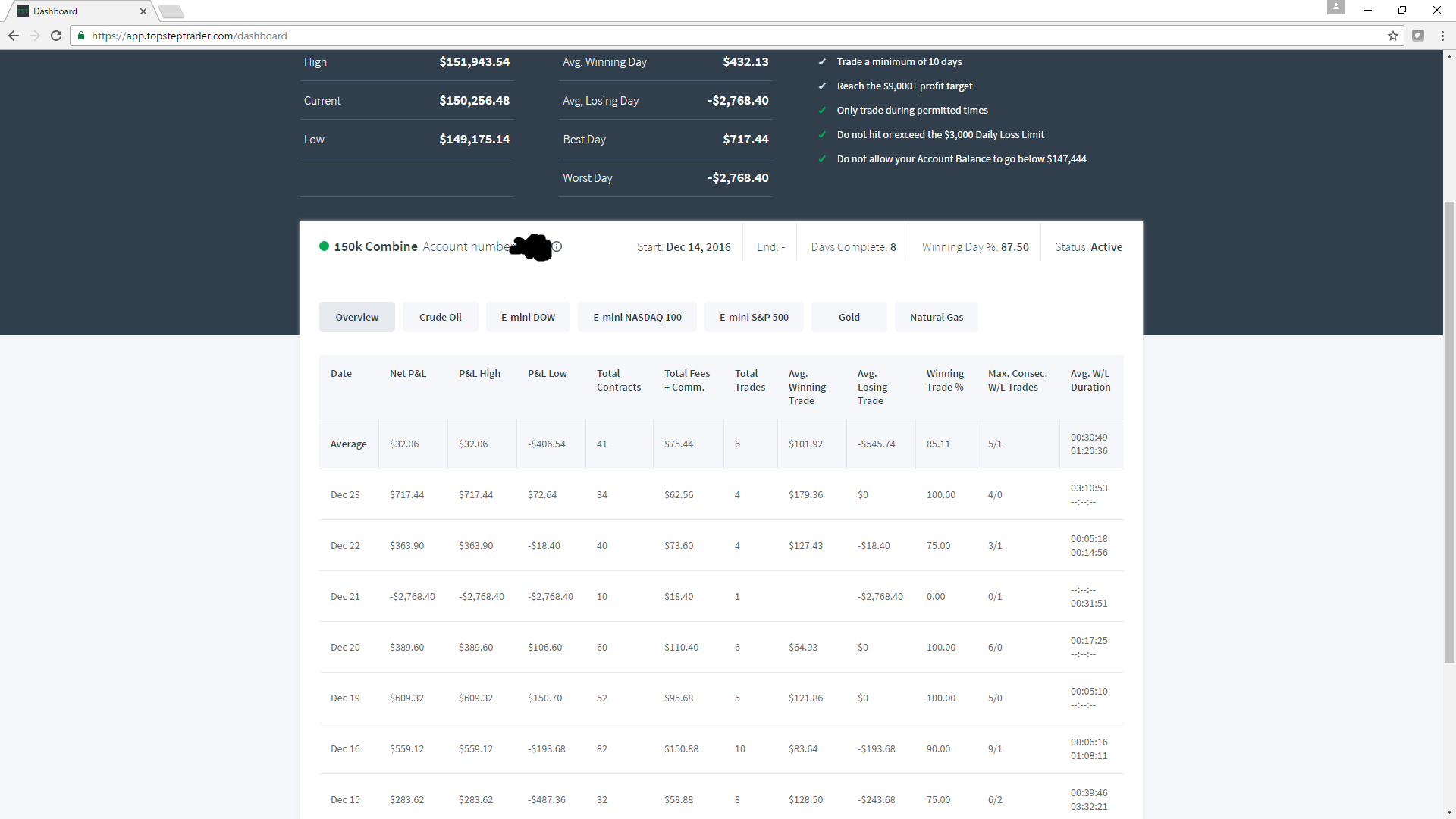Click the browser extension icon beside the star
Image resolution: width=1456 pixels, height=819 pixels.
point(1418,36)
